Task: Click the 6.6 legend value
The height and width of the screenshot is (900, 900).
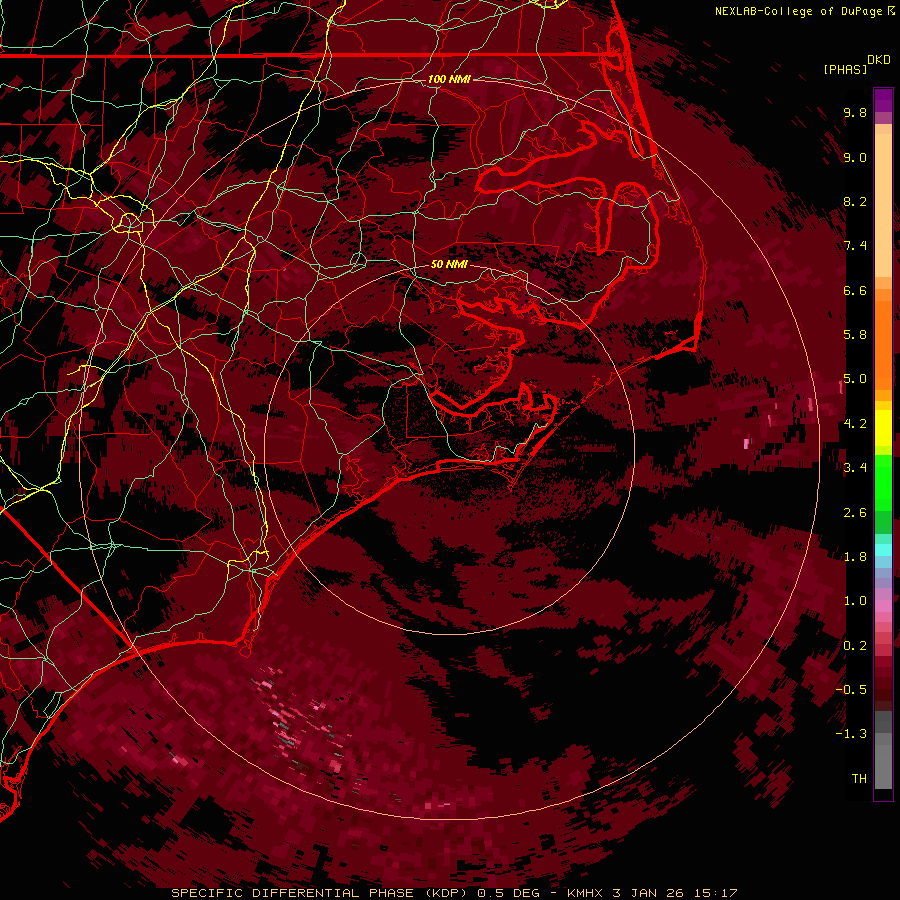Action: tap(855, 290)
